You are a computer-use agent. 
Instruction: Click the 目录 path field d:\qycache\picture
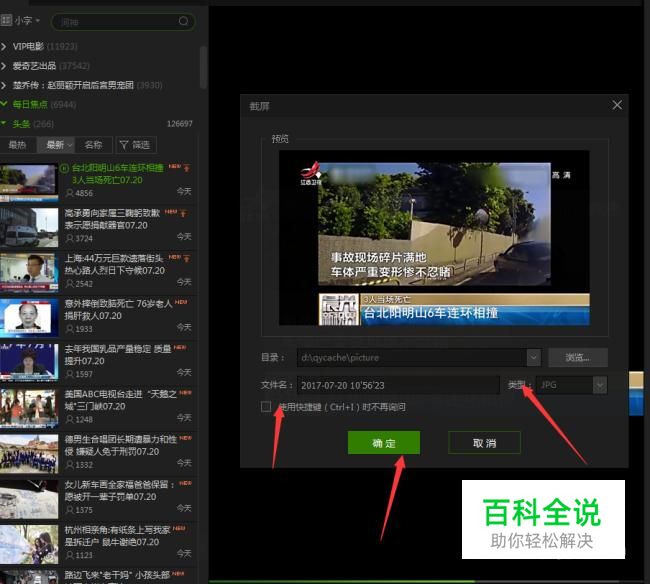click(412, 357)
